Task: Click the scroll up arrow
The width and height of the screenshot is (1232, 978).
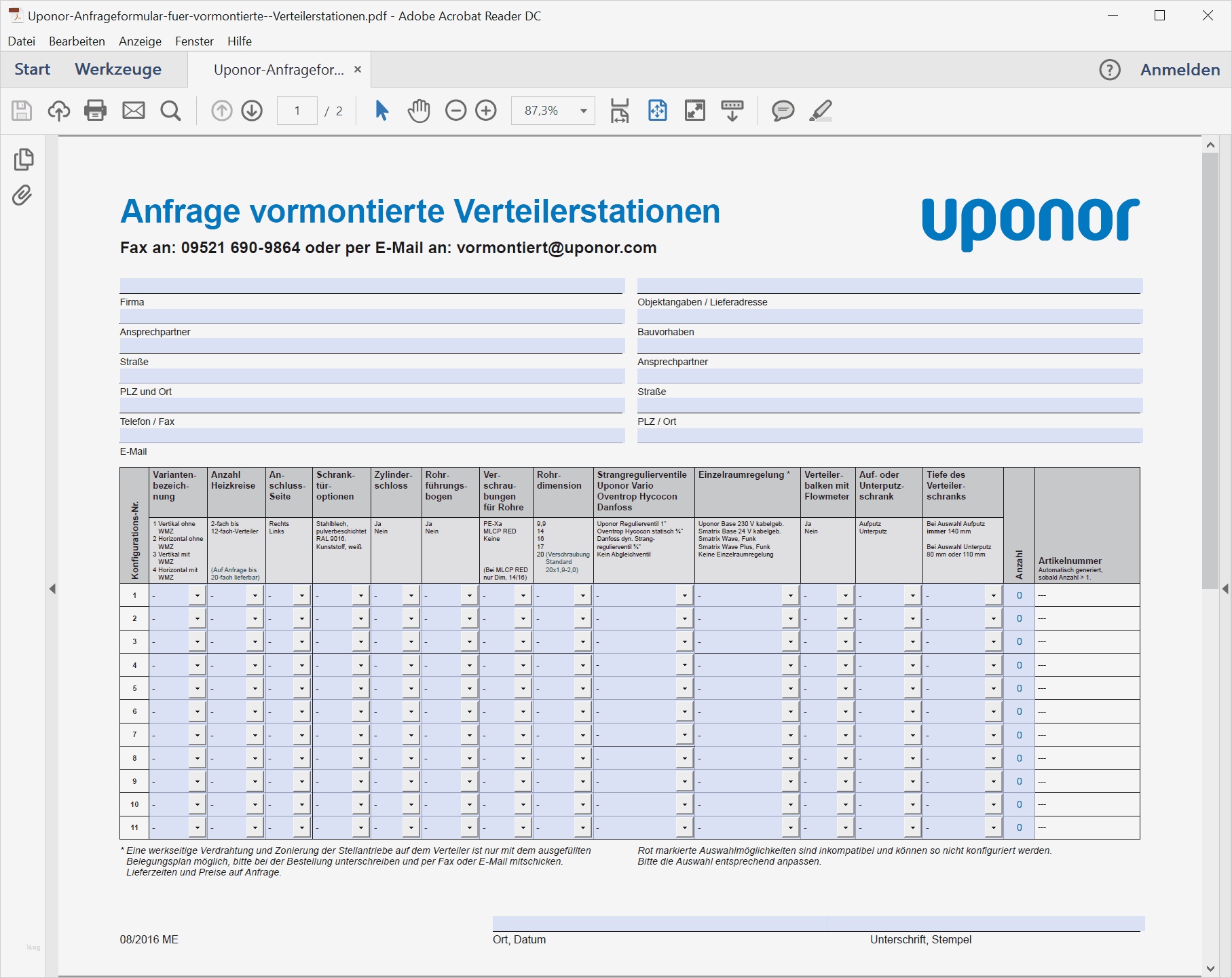Action: pos(1210,145)
